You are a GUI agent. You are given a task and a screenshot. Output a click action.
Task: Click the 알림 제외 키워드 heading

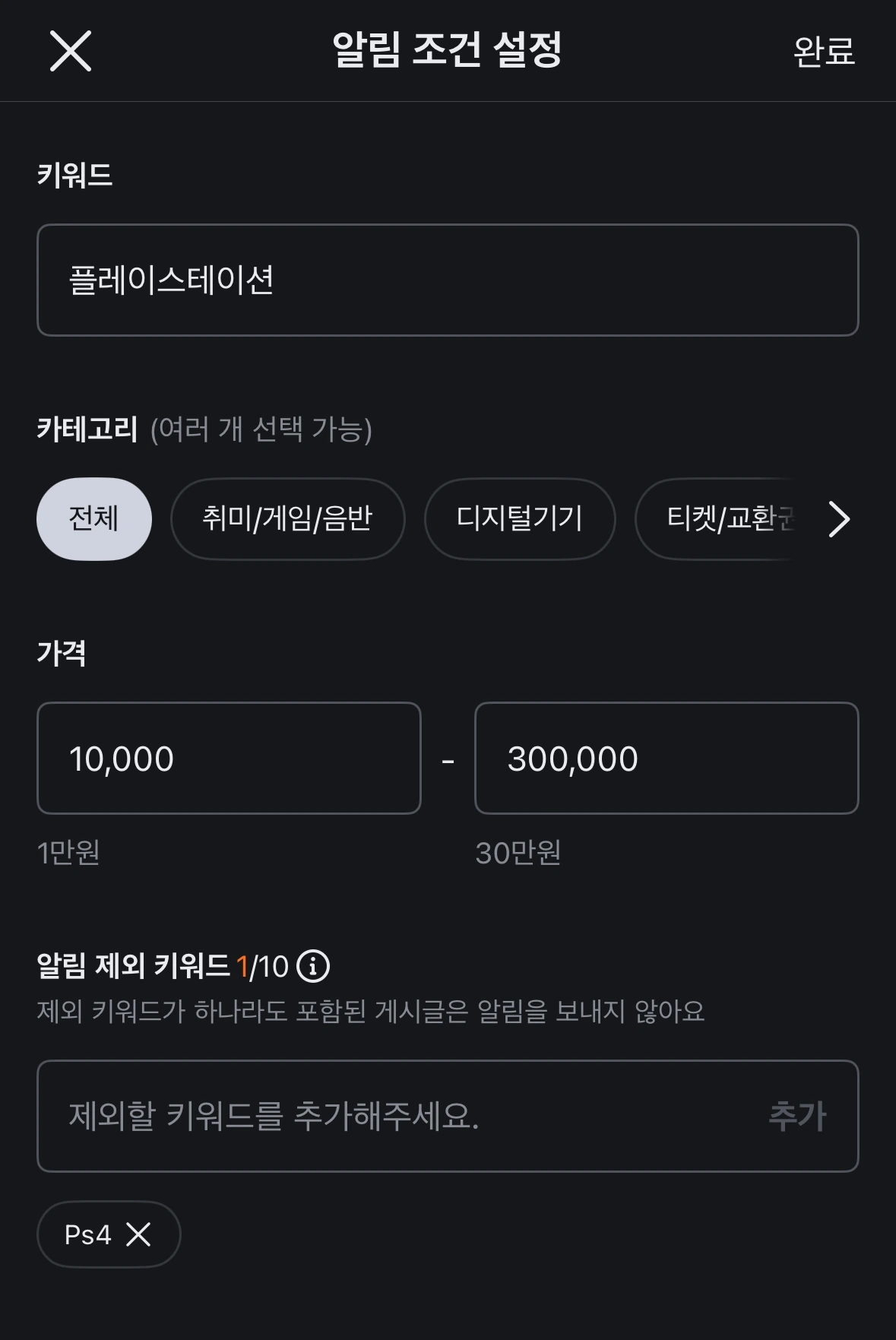133,966
